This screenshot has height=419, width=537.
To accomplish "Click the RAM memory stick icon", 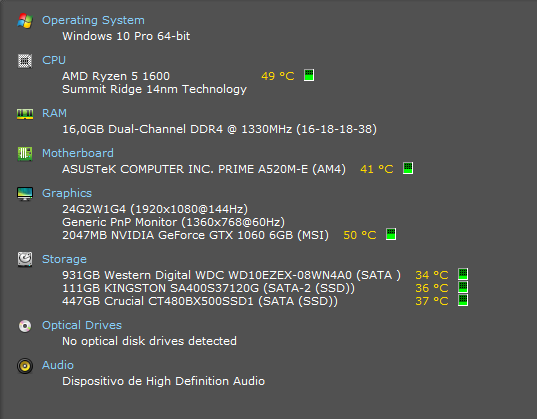I will [25, 114].
